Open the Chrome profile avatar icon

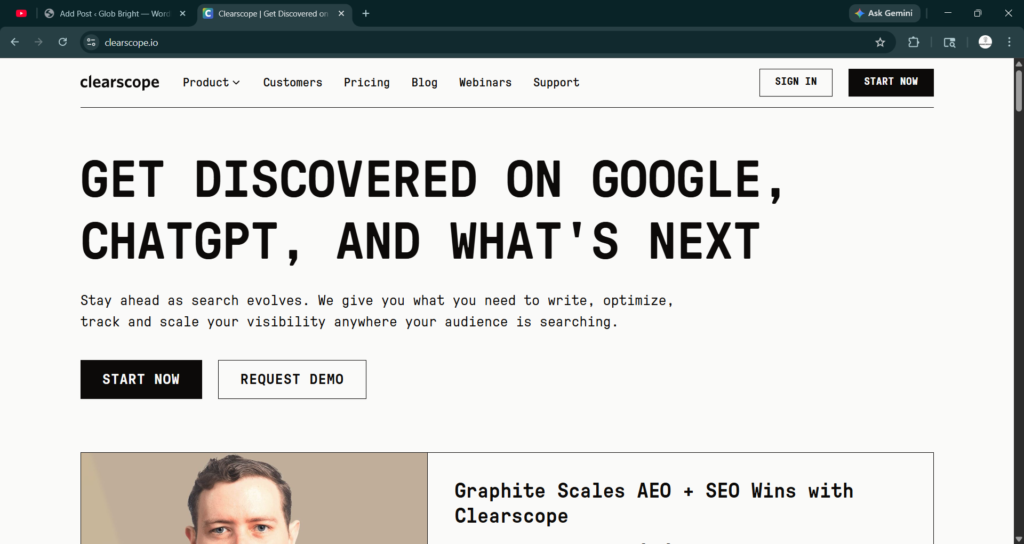point(985,42)
